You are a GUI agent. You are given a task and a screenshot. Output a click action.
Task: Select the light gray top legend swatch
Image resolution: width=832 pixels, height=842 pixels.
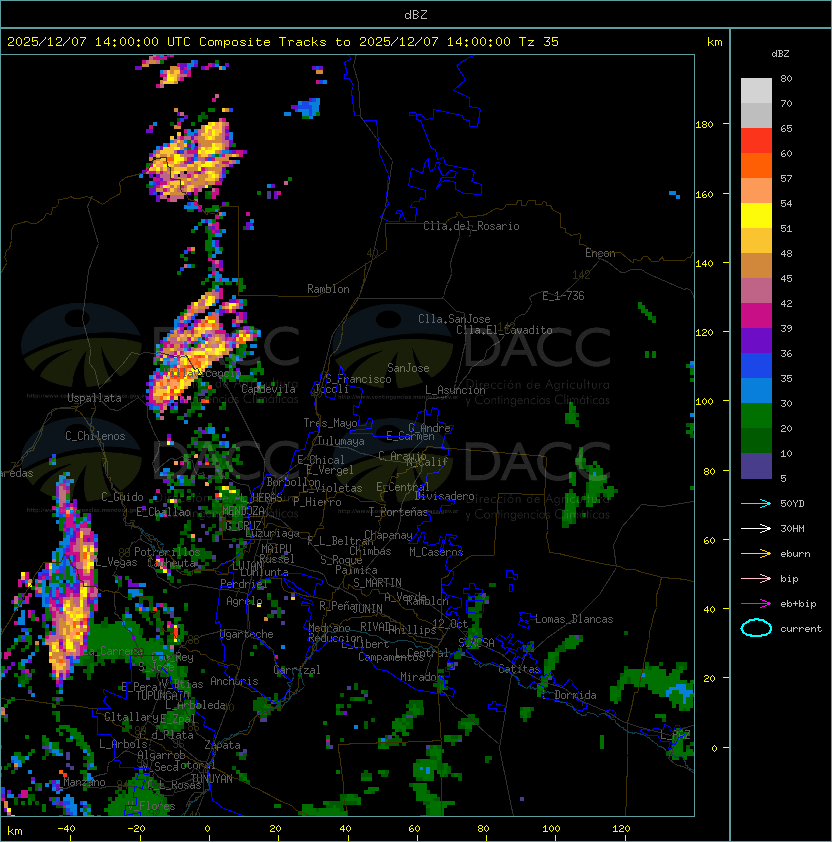pos(756,91)
